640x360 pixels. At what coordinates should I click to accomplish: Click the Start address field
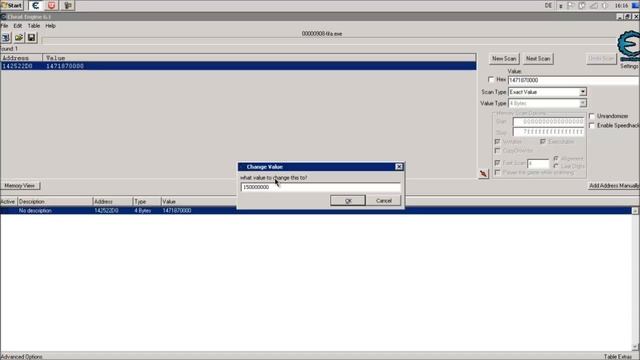(x=548, y=122)
